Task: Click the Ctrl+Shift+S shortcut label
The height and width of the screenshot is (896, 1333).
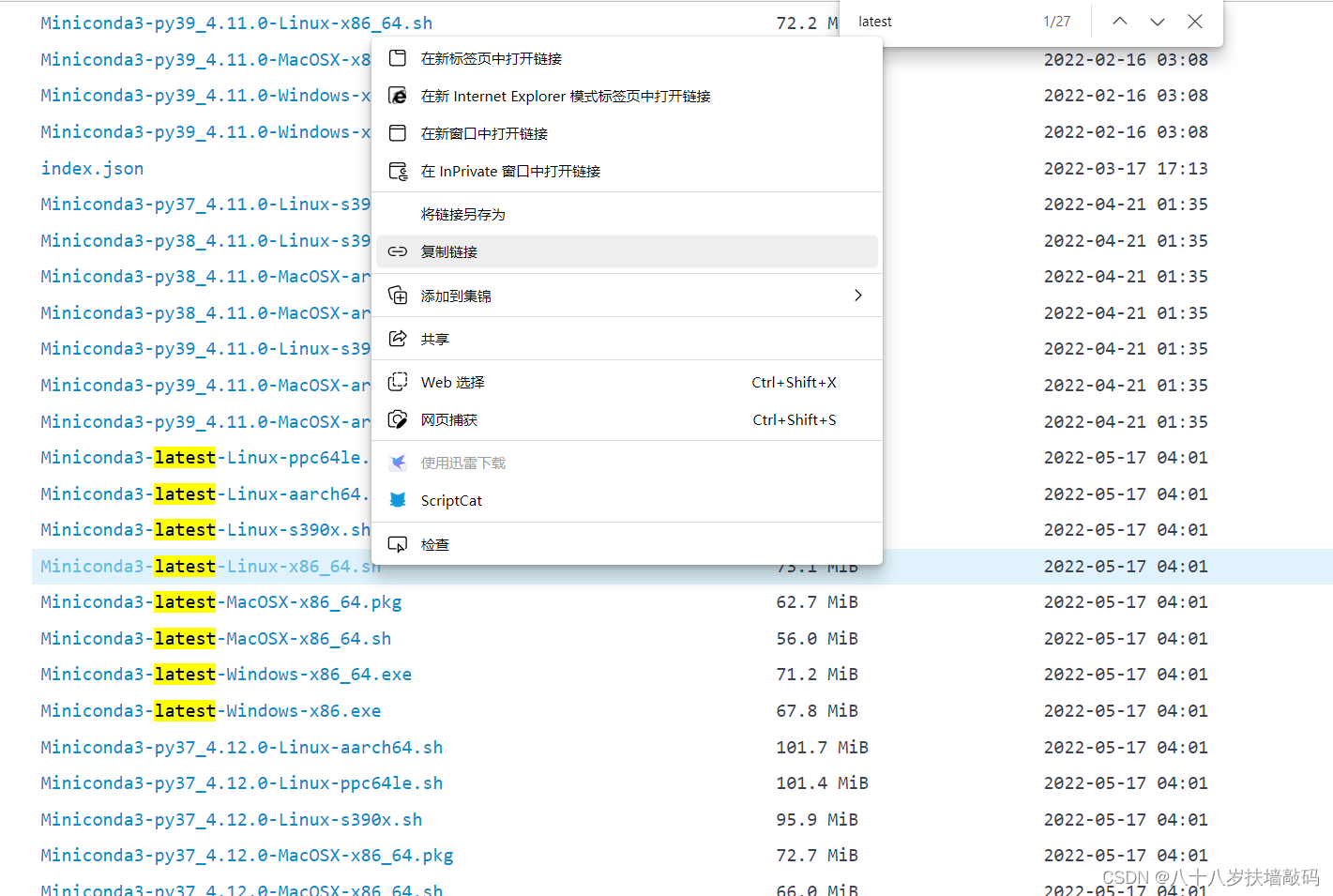Action: pyautogui.click(x=794, y=419)
